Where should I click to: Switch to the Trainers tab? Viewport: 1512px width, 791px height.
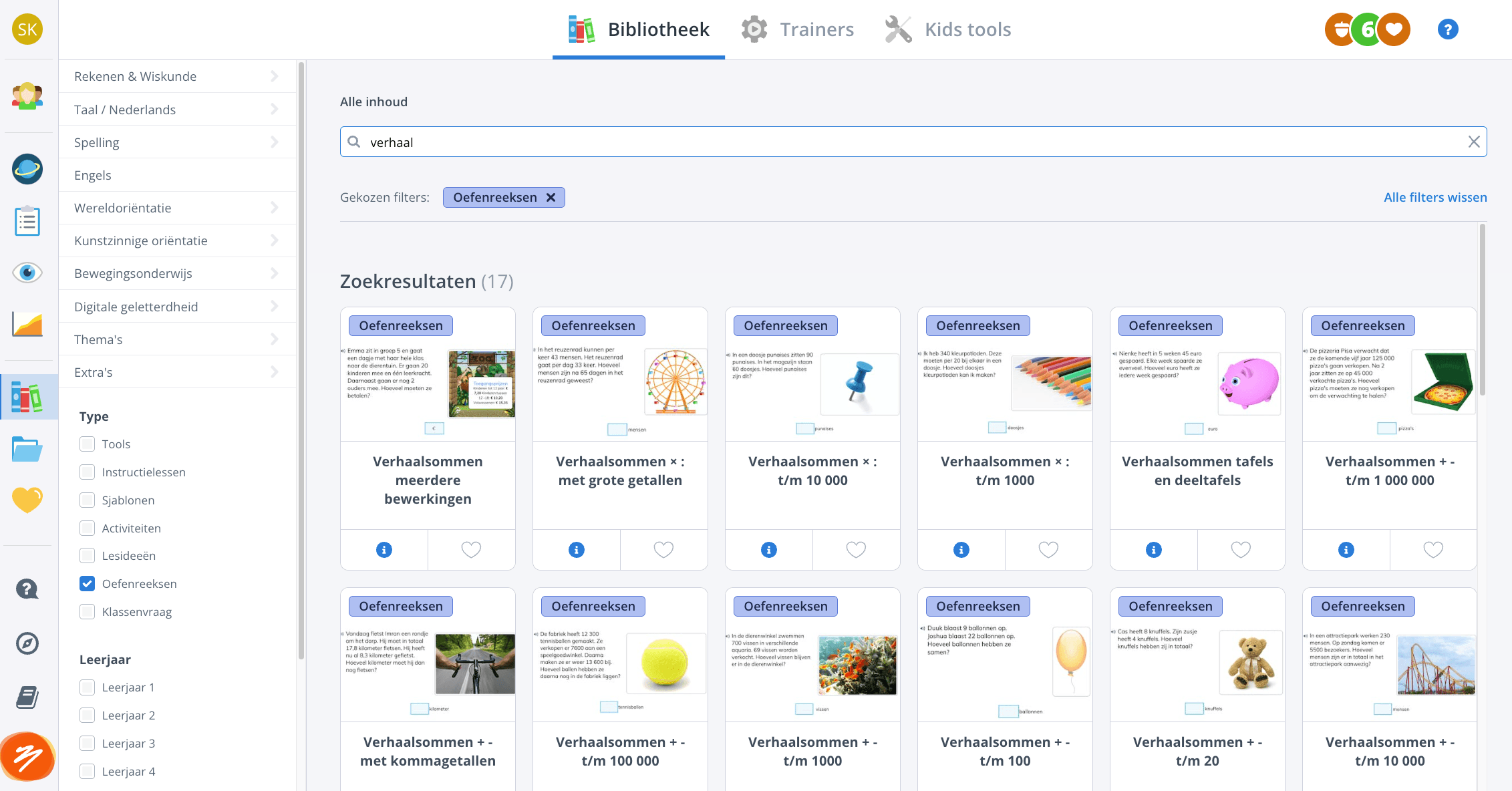click(798, 29)
